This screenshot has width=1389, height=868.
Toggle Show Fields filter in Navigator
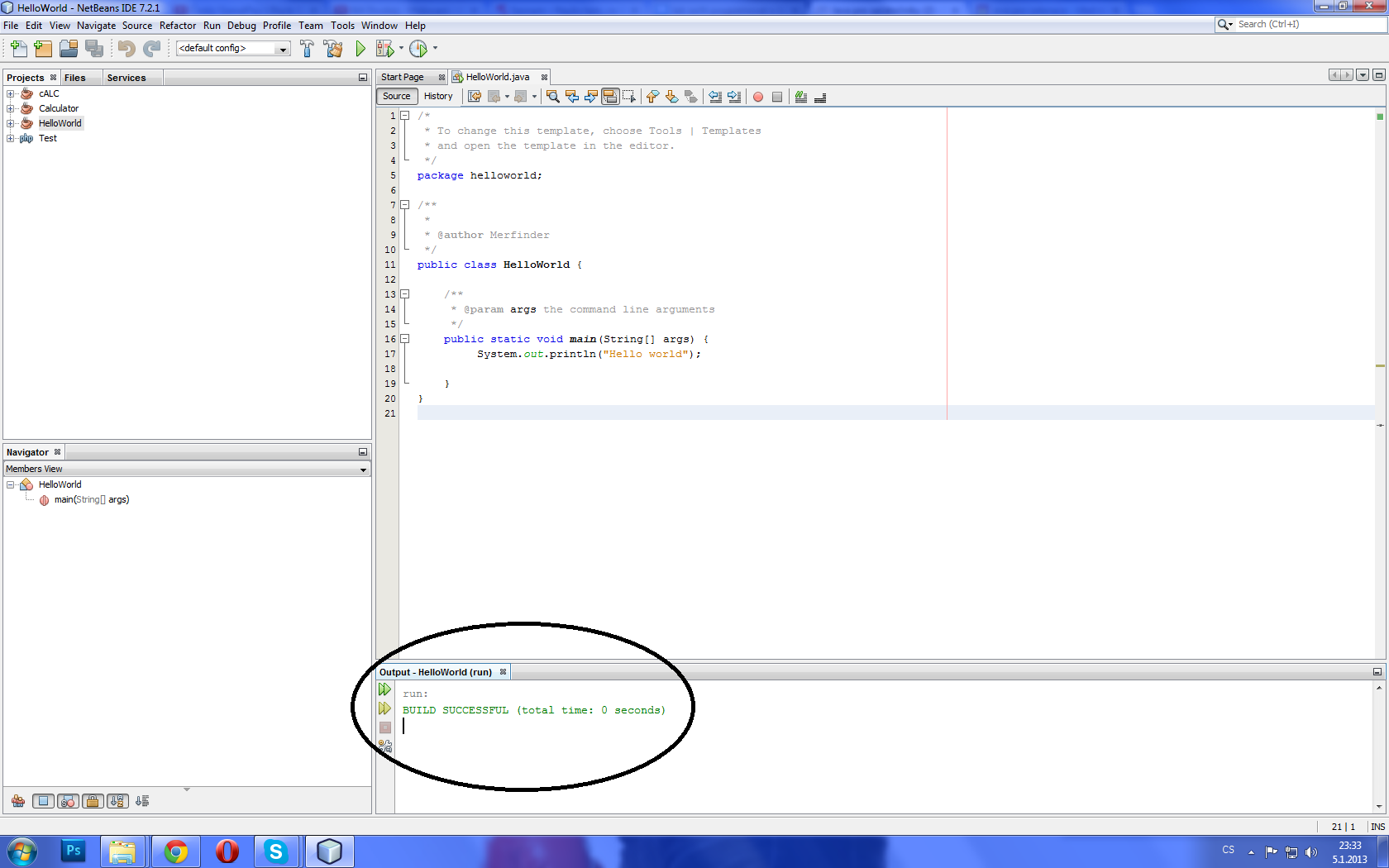tap(44, 801)
